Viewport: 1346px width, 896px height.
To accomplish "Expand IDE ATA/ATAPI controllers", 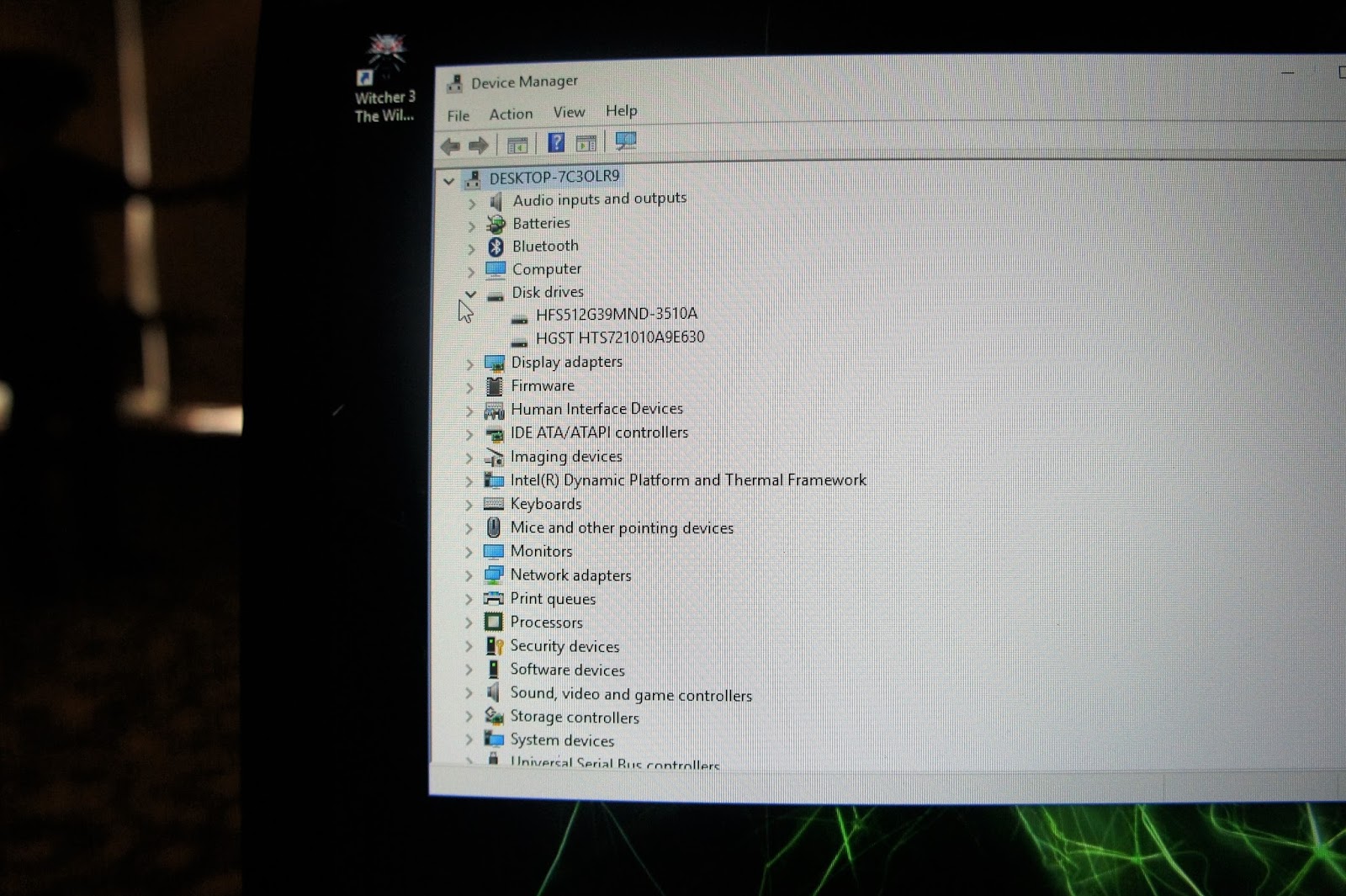I will pos(469,435).
